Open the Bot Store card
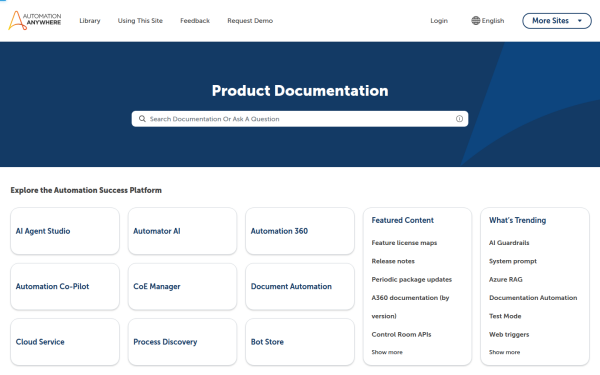 coord(300,342)
